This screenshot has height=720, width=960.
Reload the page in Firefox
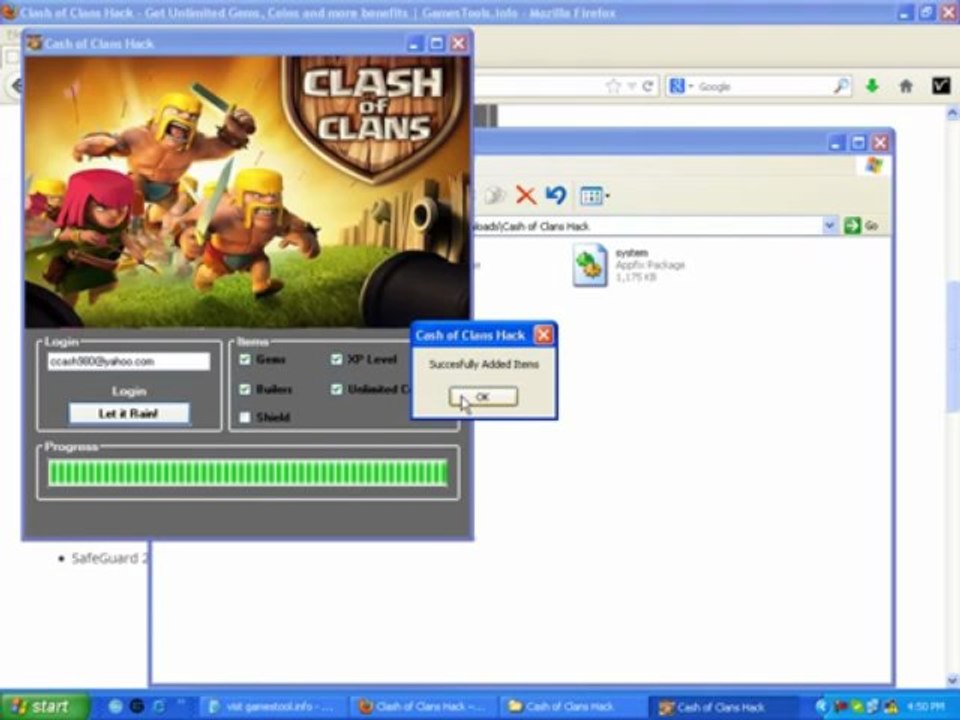[x=648, y=86]
